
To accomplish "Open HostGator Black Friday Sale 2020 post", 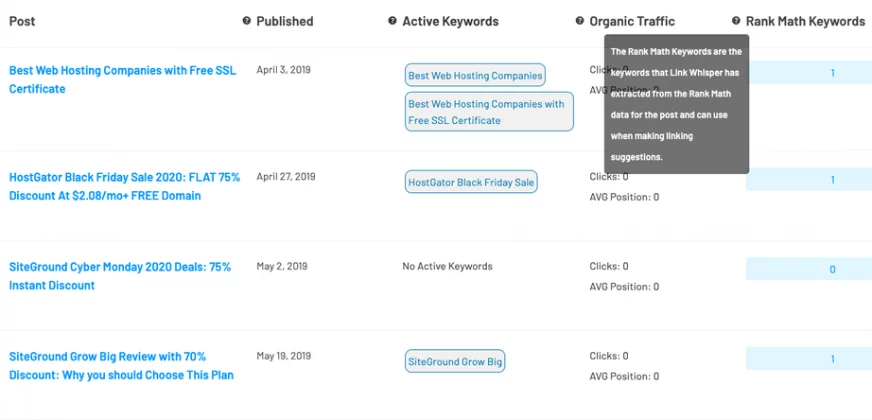I will click(125, 186).
